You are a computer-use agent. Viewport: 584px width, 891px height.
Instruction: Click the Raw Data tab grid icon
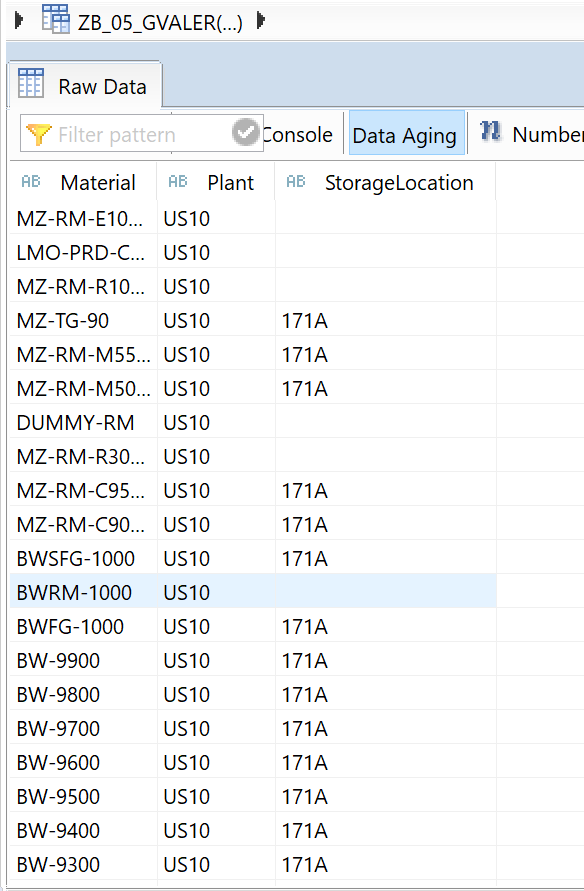click(x=31, y=84)
